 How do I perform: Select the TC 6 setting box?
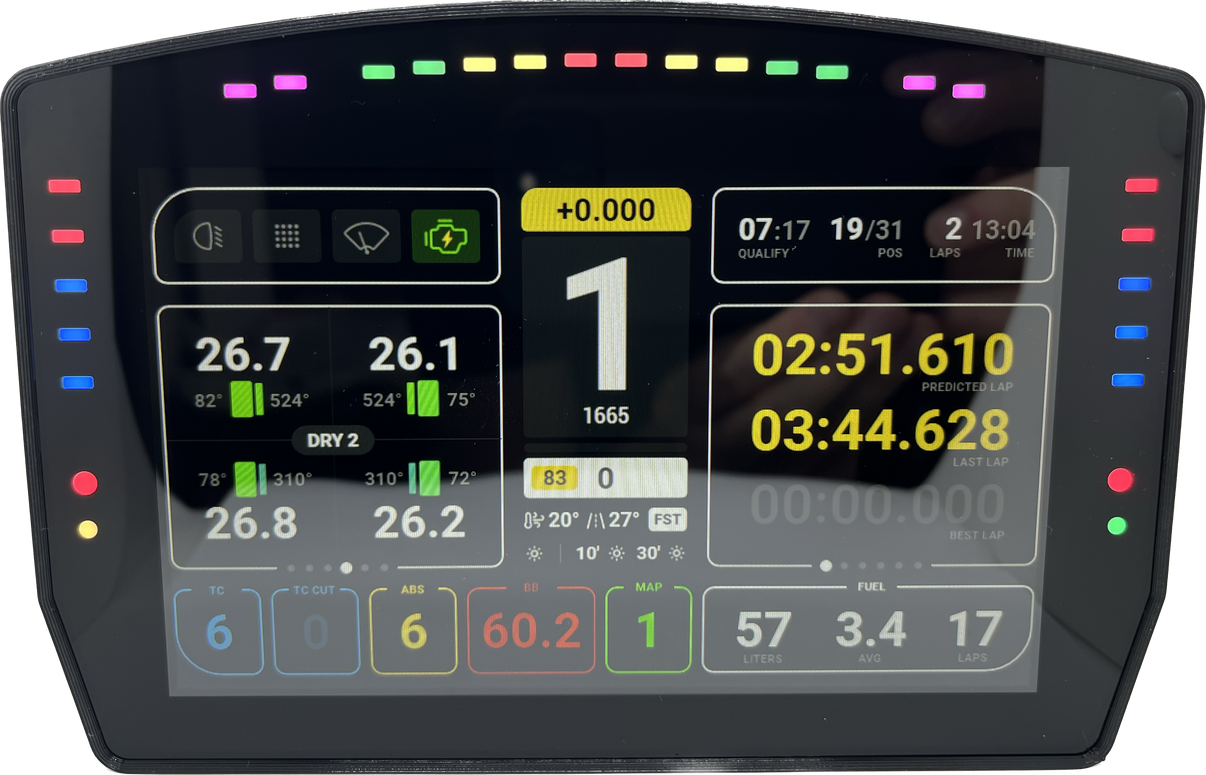tap(218, 631)
